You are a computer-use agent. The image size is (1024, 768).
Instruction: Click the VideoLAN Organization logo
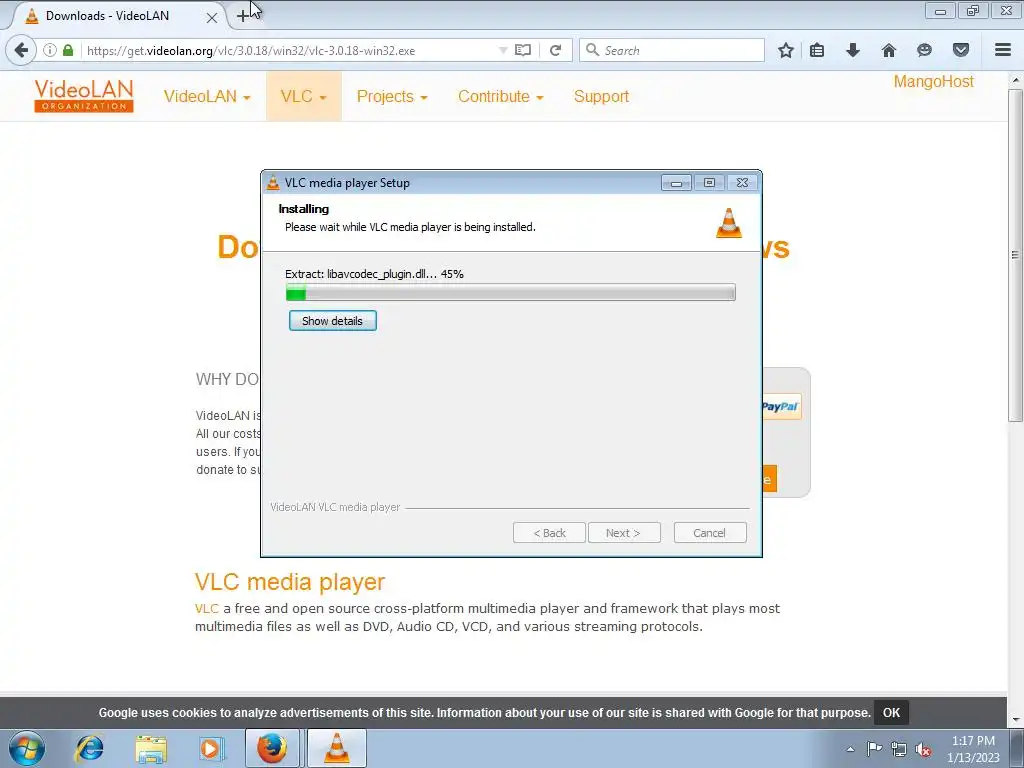84,96
